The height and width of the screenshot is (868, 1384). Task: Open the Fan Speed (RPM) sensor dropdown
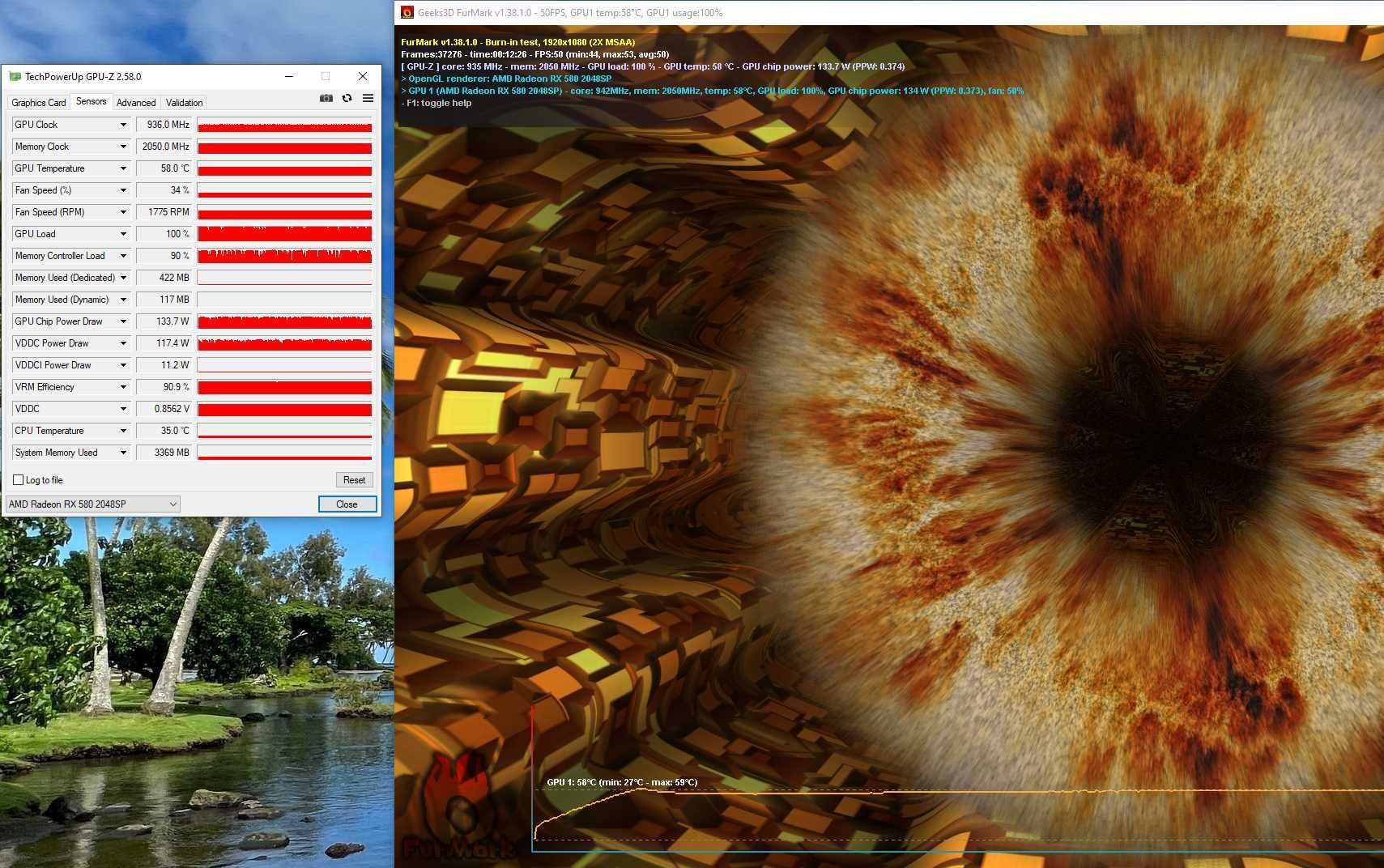123,212
